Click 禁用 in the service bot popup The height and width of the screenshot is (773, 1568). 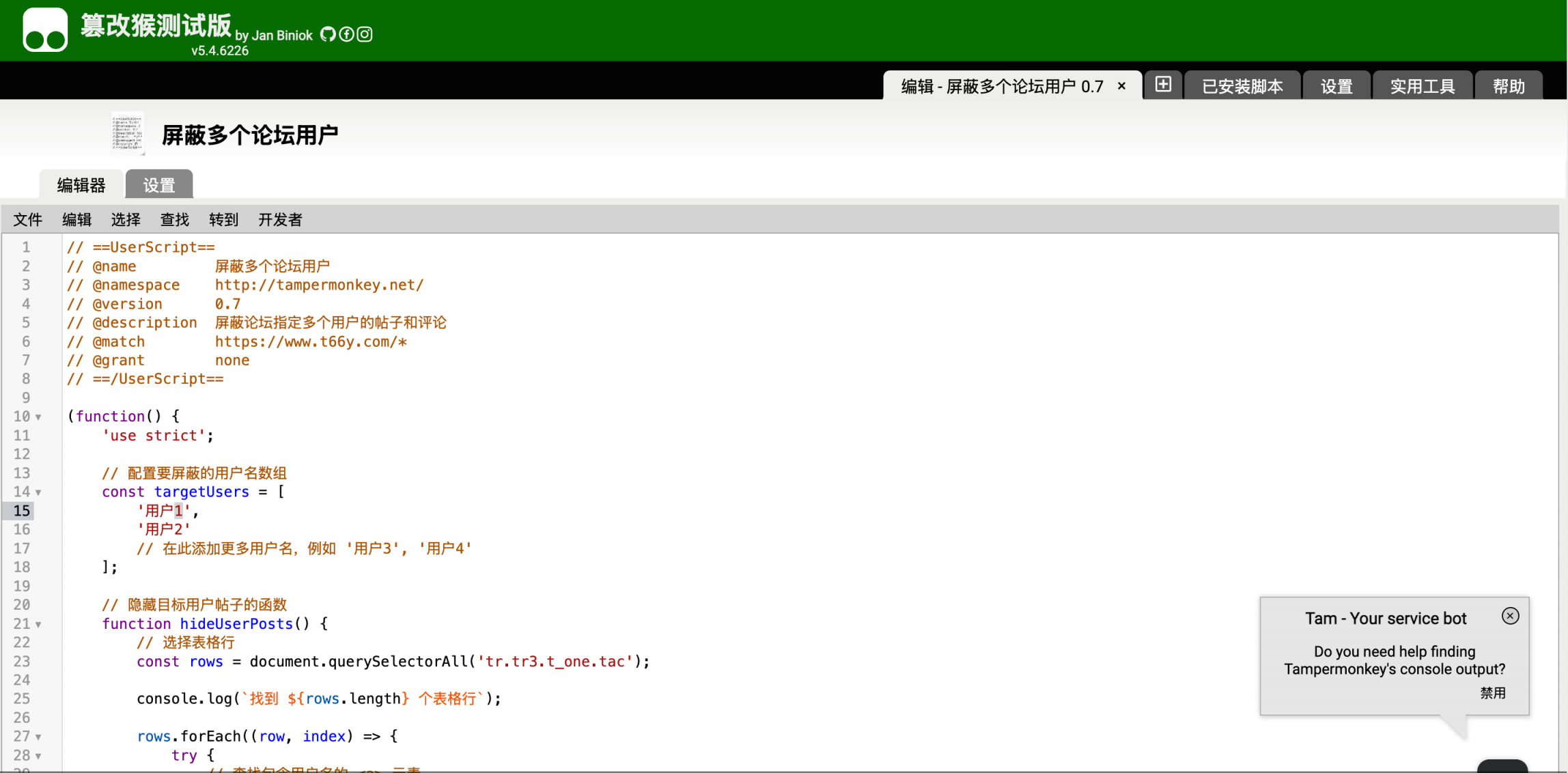coord(1492,693)
